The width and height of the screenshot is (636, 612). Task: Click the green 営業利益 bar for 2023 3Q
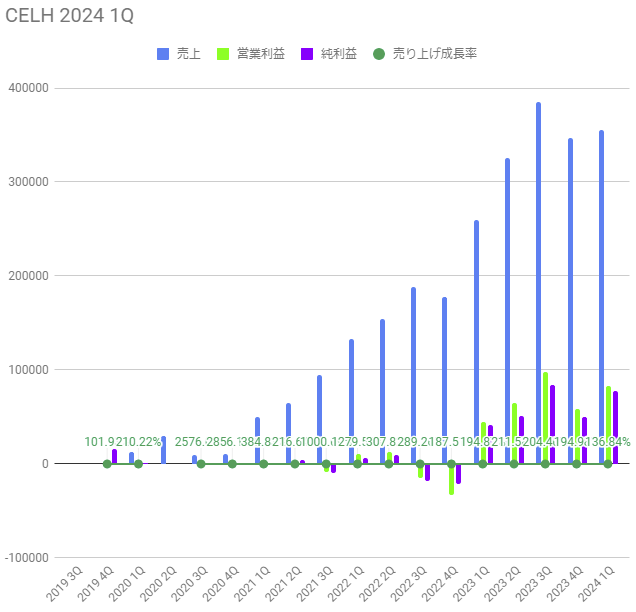545,418
